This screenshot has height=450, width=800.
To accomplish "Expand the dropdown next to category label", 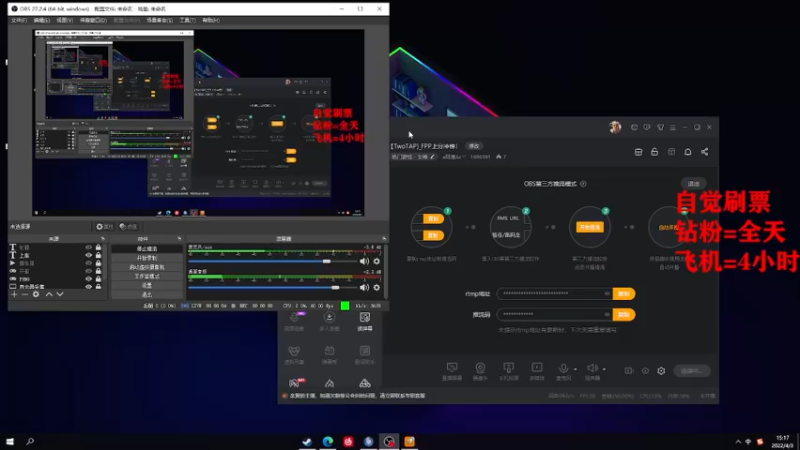I will [x=463, y=157].
